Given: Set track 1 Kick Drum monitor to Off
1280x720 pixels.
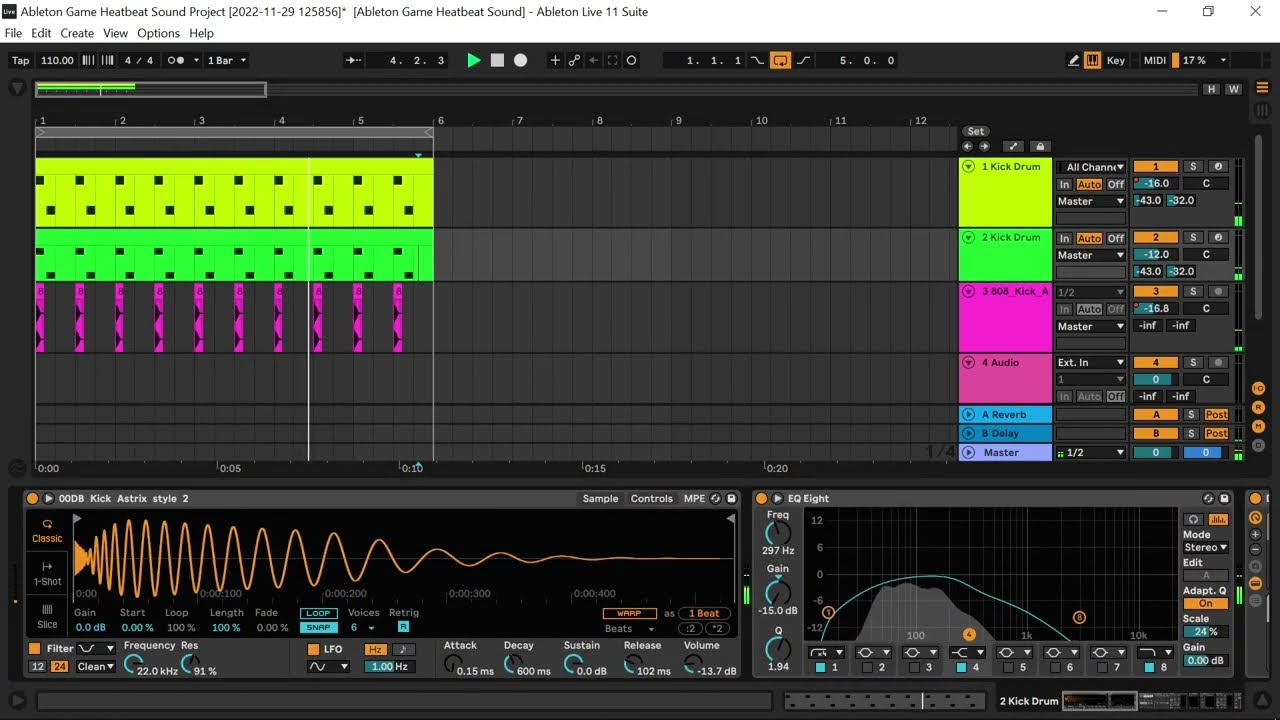Looking at the screenshot, I should [1116, 184].
